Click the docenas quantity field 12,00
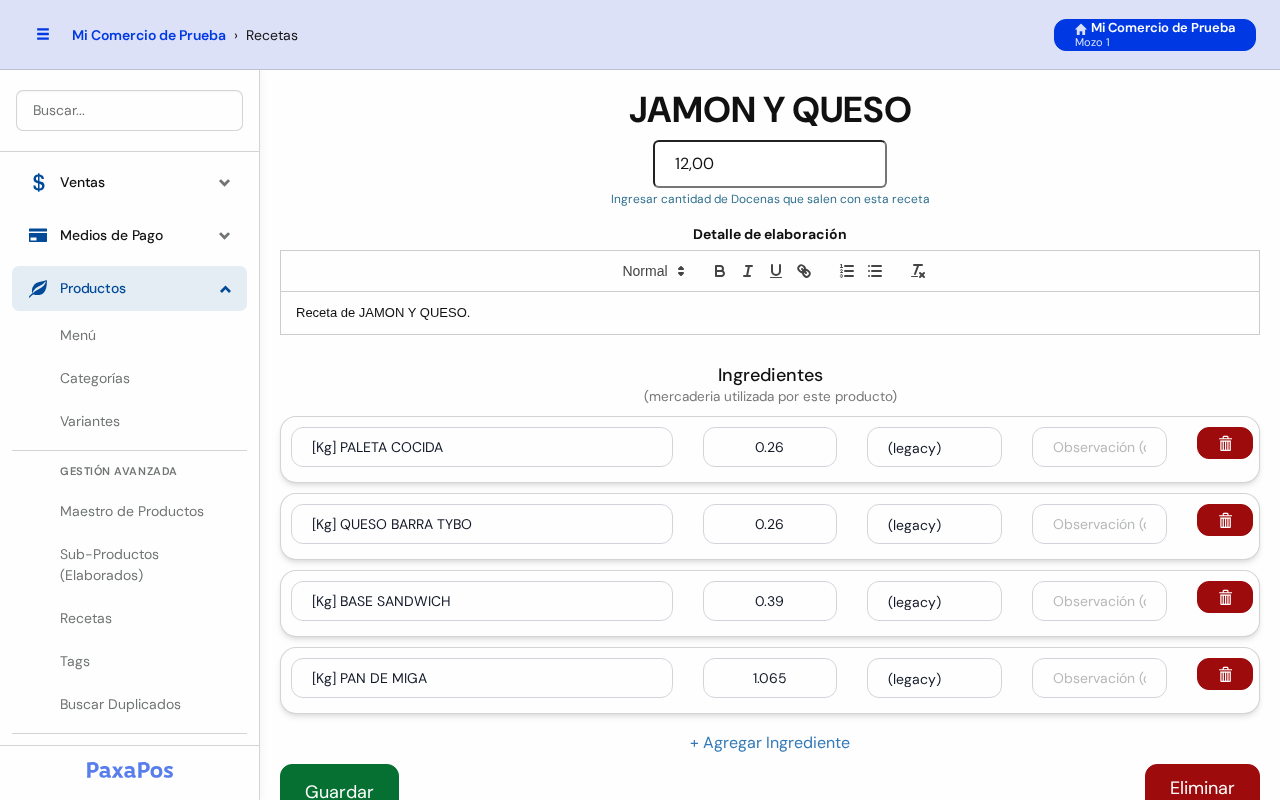The width and height of the screenshot is (1280, 800). [x=770, y=164]
